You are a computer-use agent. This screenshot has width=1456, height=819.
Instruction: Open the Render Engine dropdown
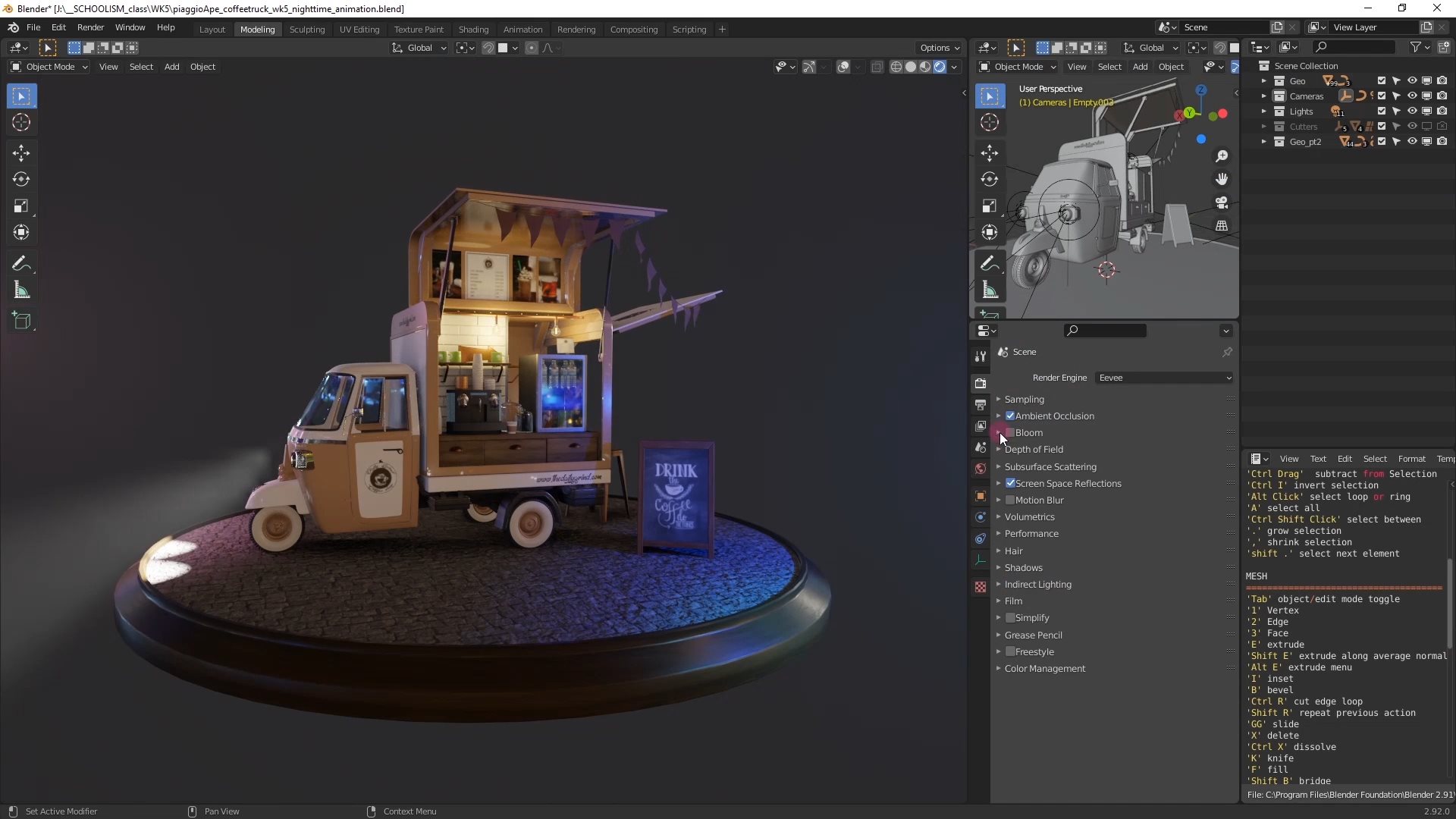point(1165,378)
